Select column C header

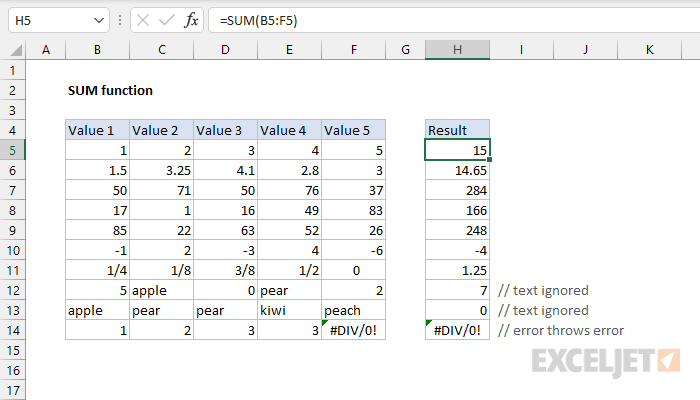coord(162,50)
